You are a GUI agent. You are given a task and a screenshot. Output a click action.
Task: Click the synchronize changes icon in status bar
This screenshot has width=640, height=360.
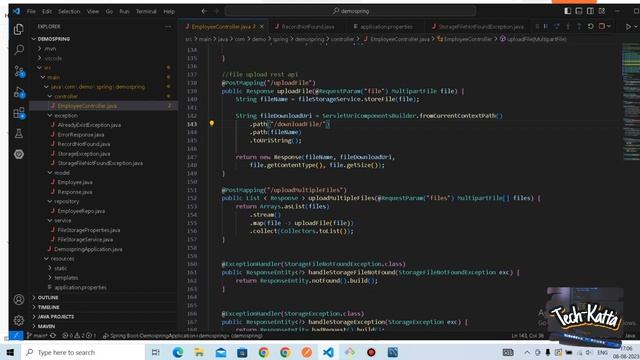[x=53, y=336]
